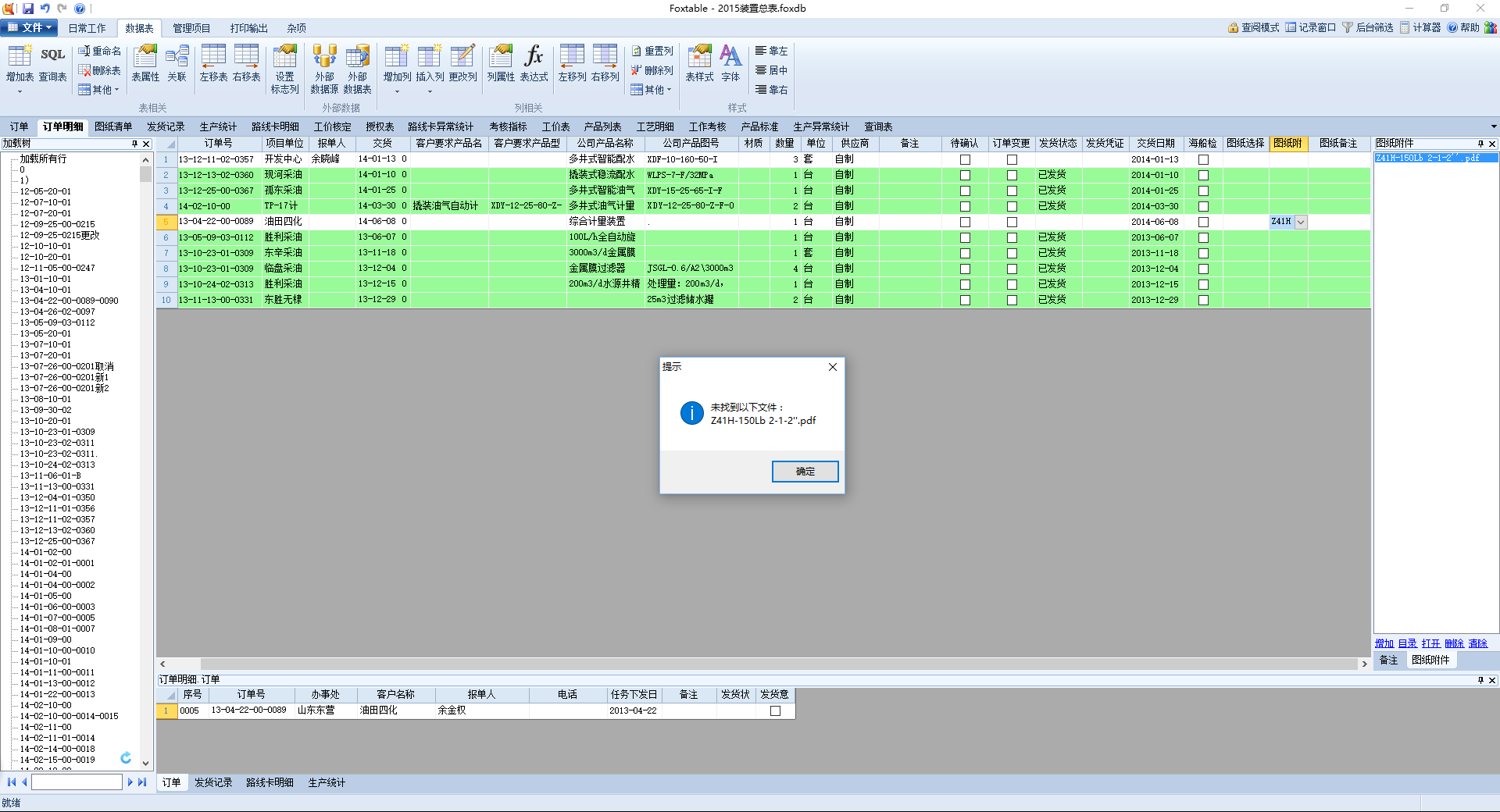Check 海船检 for order 13-05-09-03-0112

click(x=1203, y=237)
